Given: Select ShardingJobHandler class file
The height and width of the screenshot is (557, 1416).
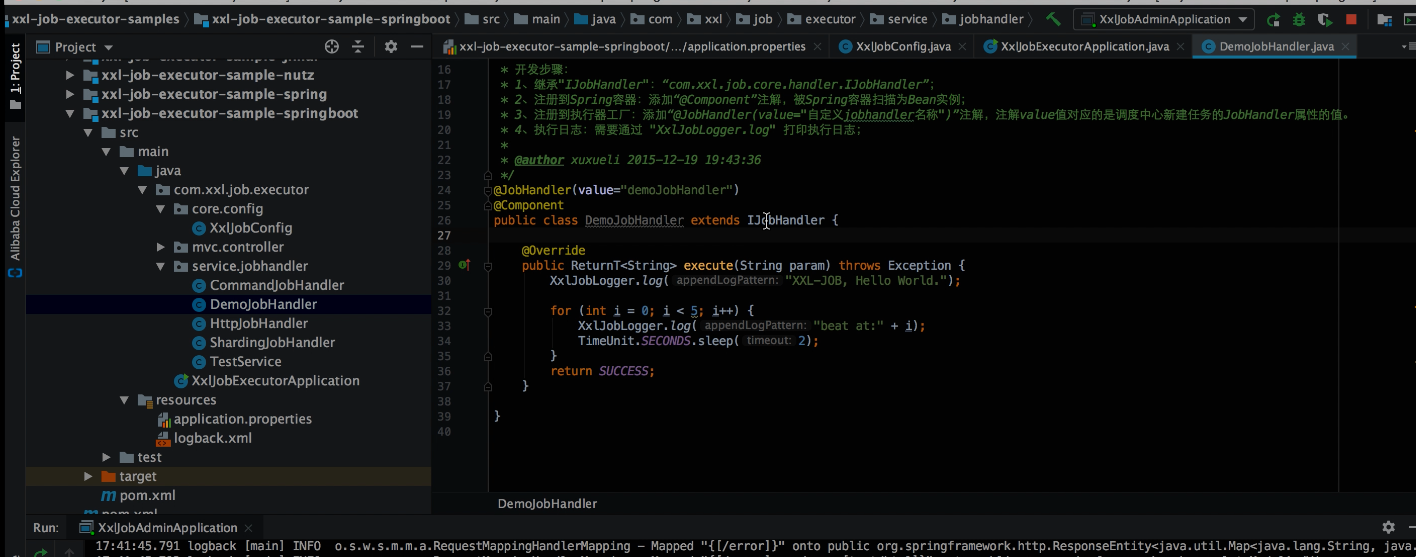Looking at the screenshot, I should click(x=272, y=342).
